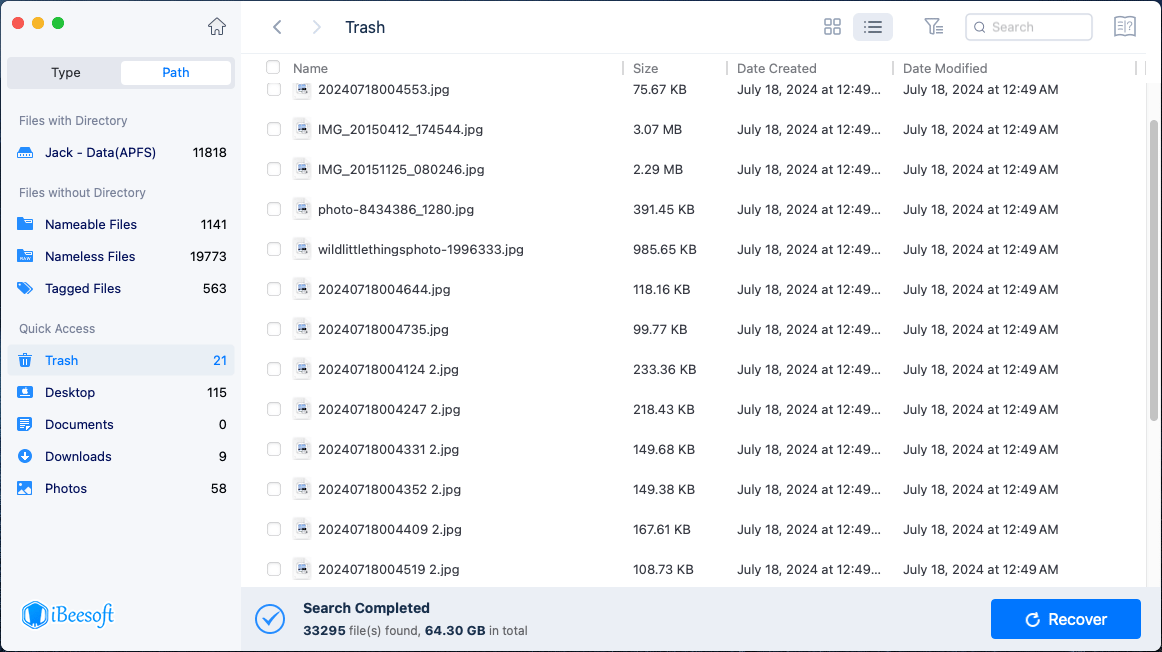Check the box for wildlittlethingsphoto-1996333.jpg
The width and height of the screenshot is (1162, 652).
tap(274, 249)
